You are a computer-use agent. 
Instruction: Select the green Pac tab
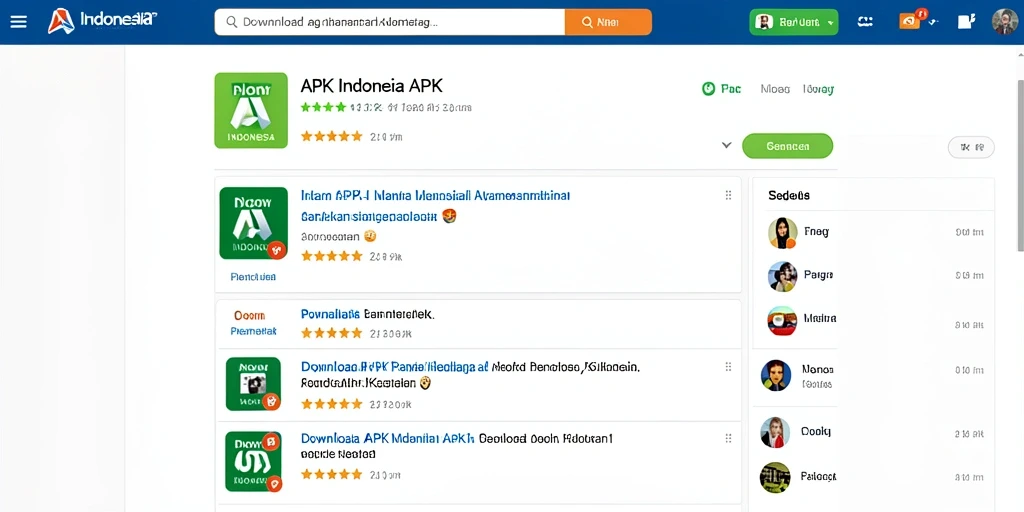[722, 89]
